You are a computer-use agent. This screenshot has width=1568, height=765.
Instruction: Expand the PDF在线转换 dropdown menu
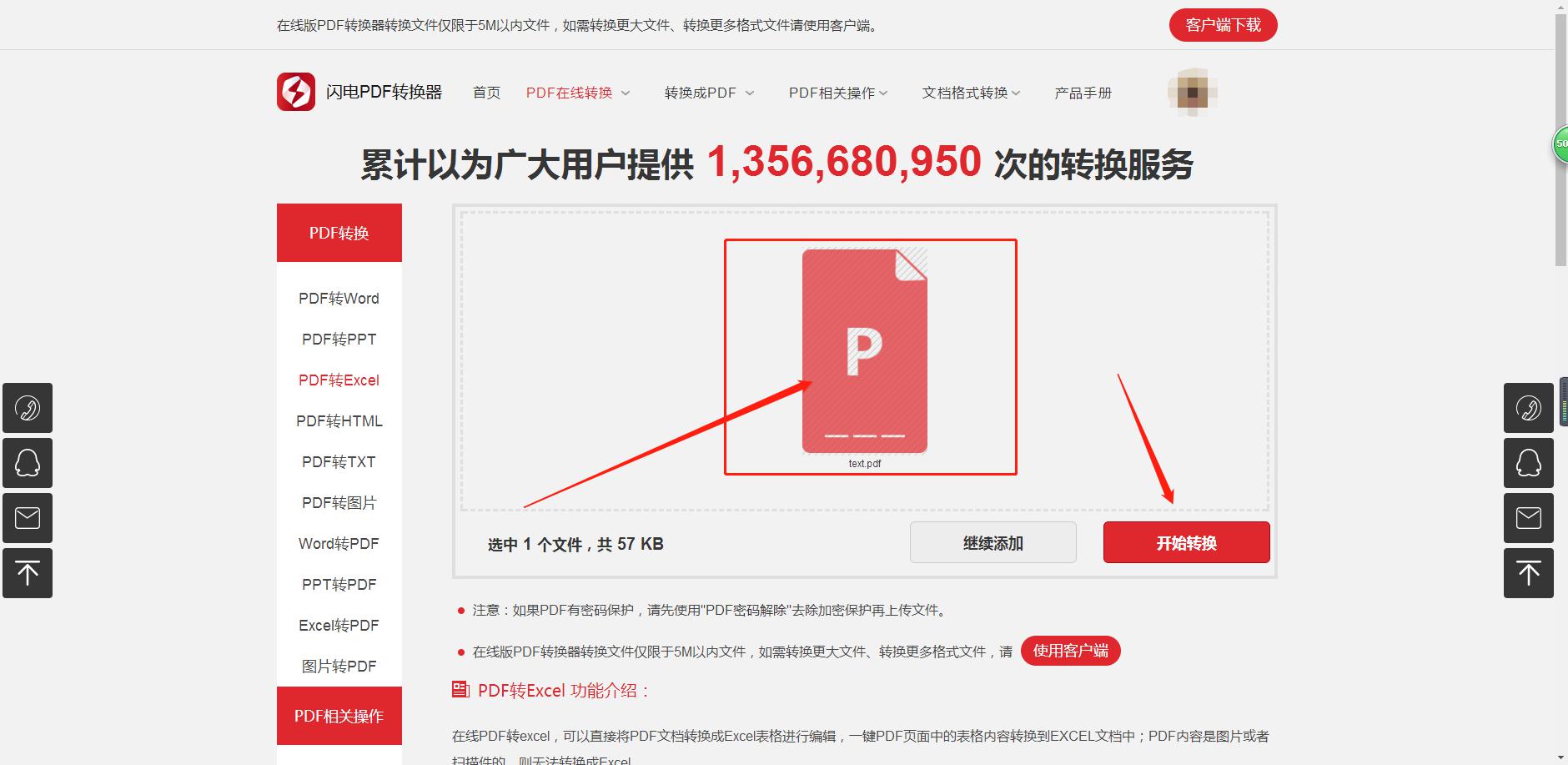pyautogui.click(x=578, y=93)
